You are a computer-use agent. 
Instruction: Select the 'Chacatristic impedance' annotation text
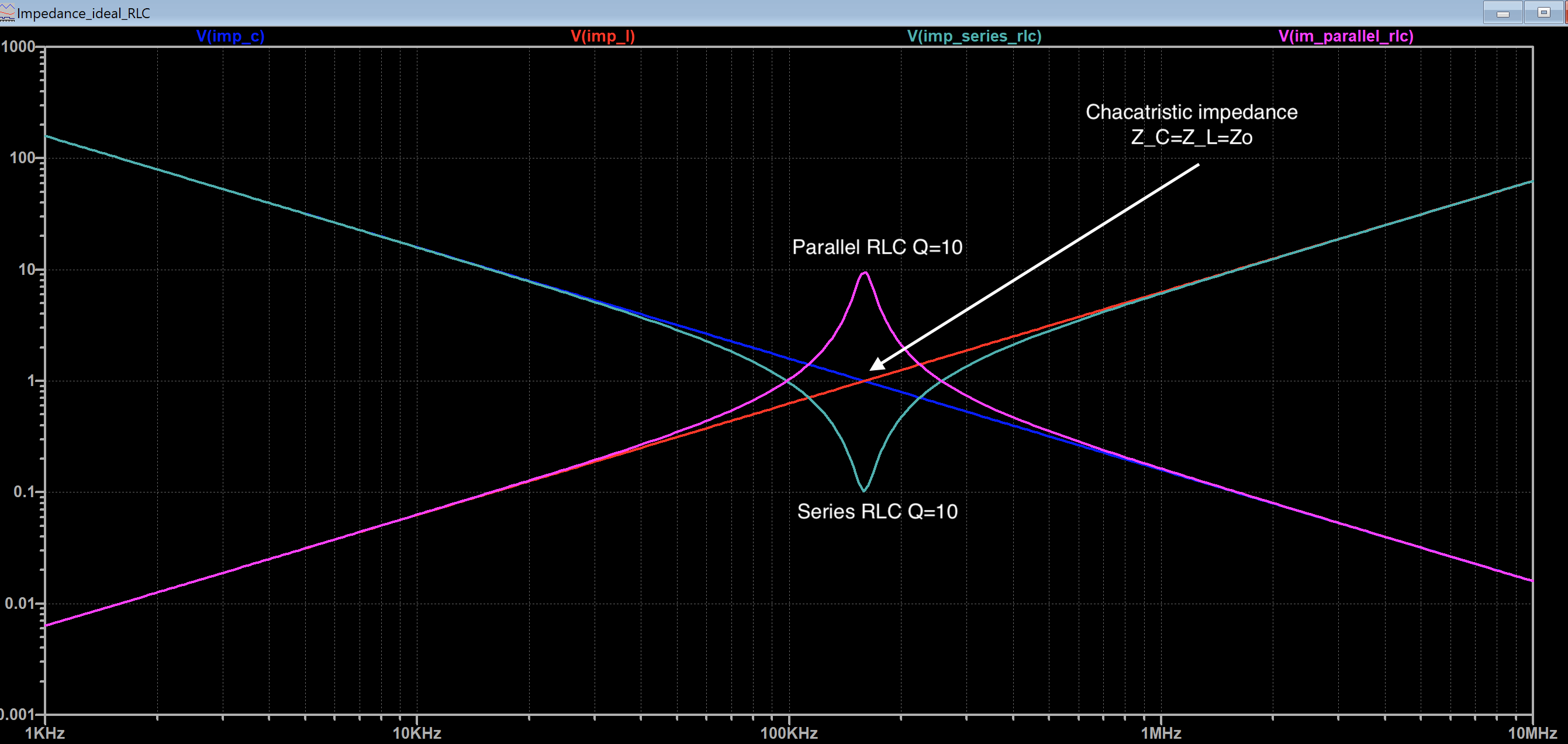[1191, 112]
